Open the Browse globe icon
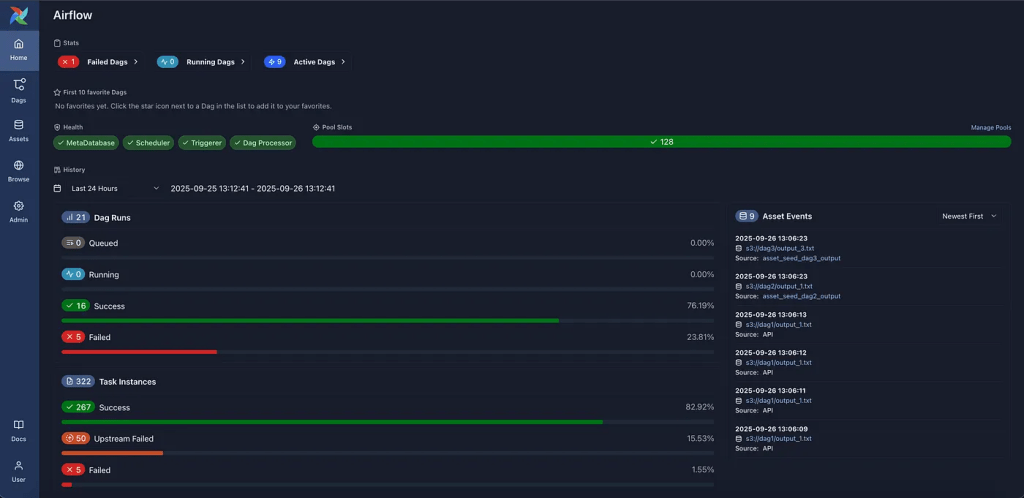Screen dimensions: 1024x498 coord(19,171)
